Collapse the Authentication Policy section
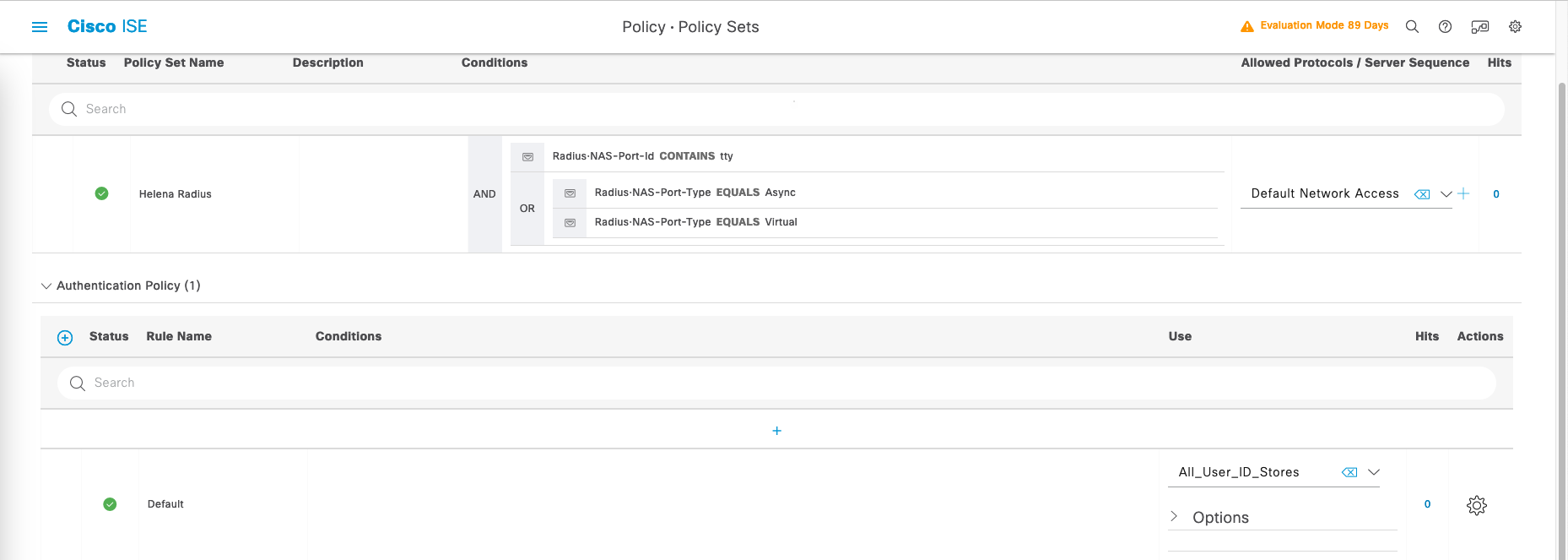 tap(46, 286)
